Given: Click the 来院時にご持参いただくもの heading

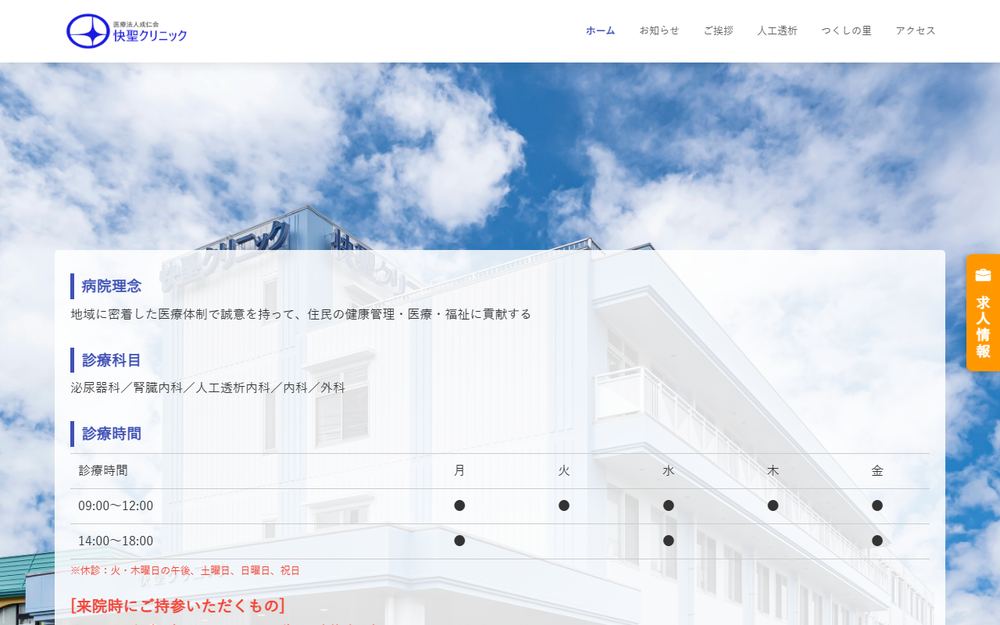Looking at the screenshot, I should 178,605.
